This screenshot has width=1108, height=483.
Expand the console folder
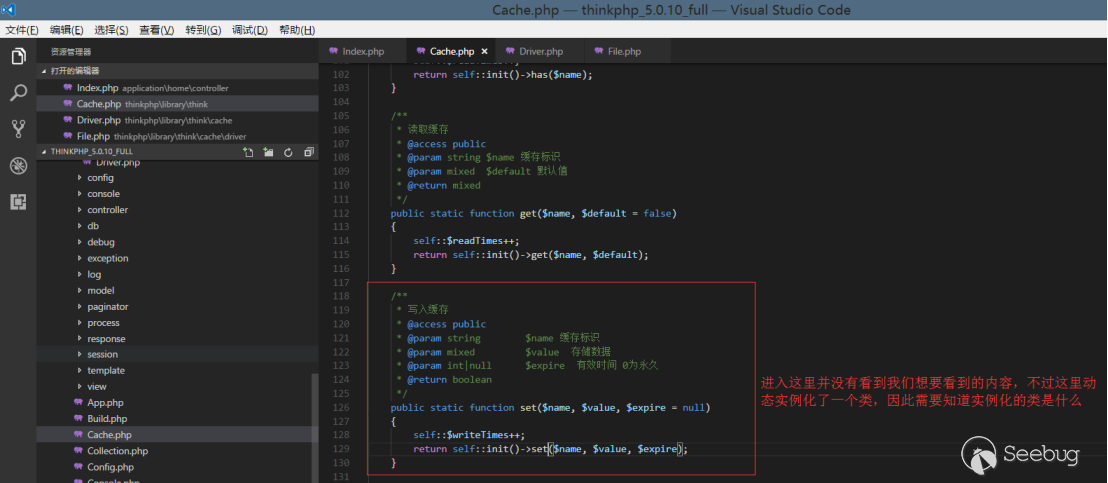[177, 193]
